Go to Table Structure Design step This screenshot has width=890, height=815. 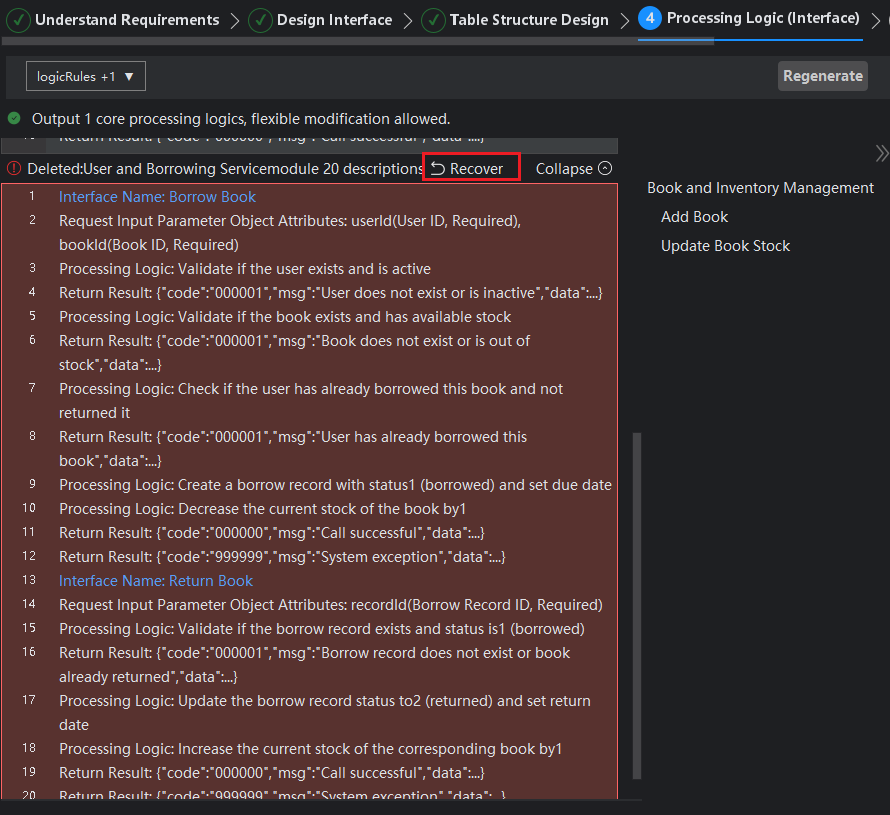[x=528, y=20]
